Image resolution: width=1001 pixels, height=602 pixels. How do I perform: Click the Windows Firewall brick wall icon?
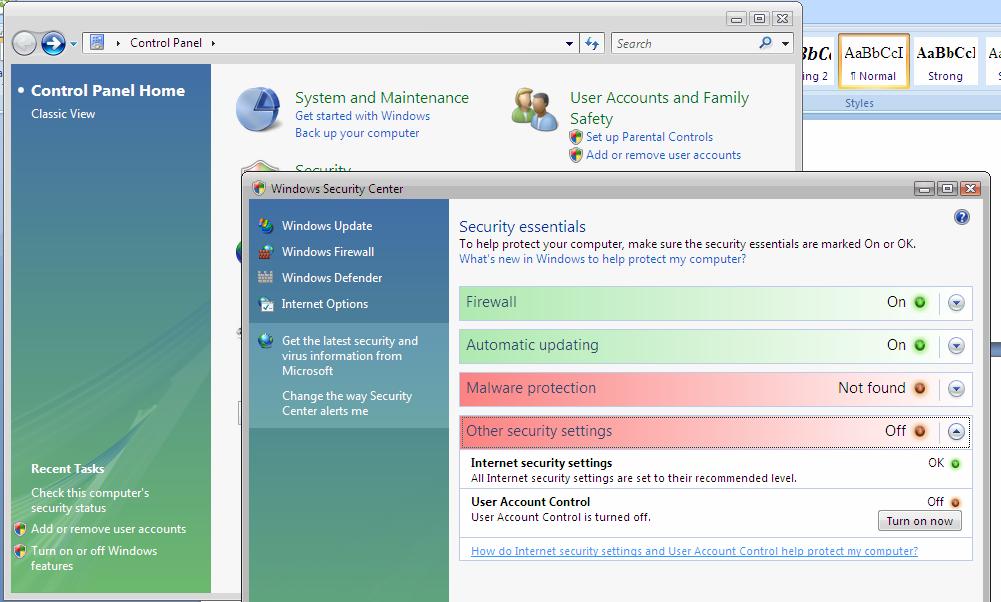pyautogui.click(x=266, y=252)
